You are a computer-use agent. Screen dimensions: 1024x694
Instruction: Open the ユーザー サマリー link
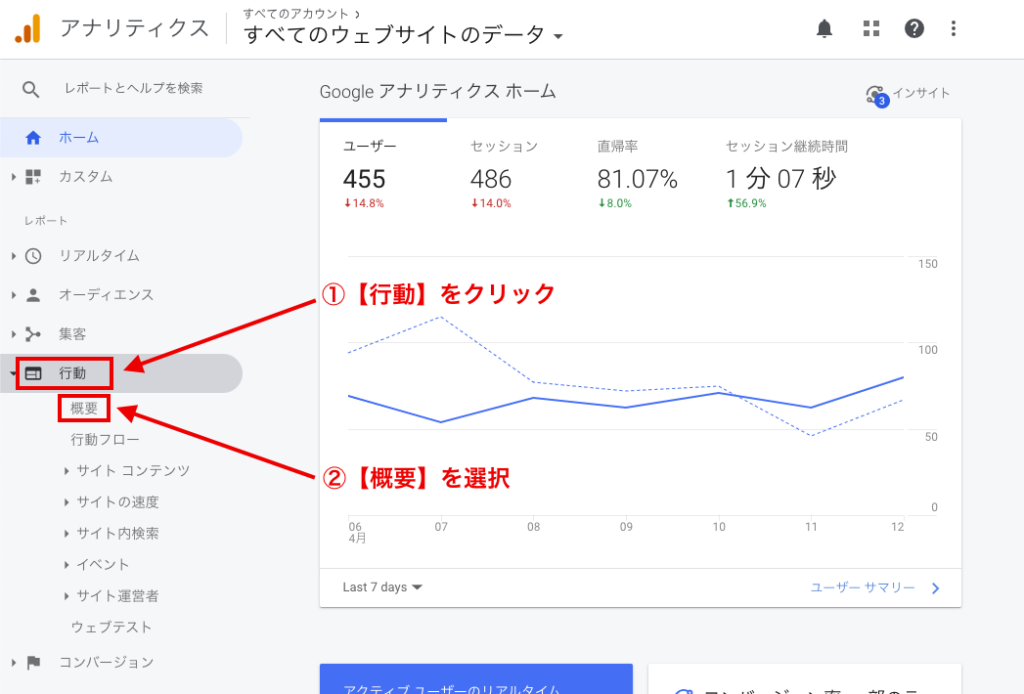(863, 588)
